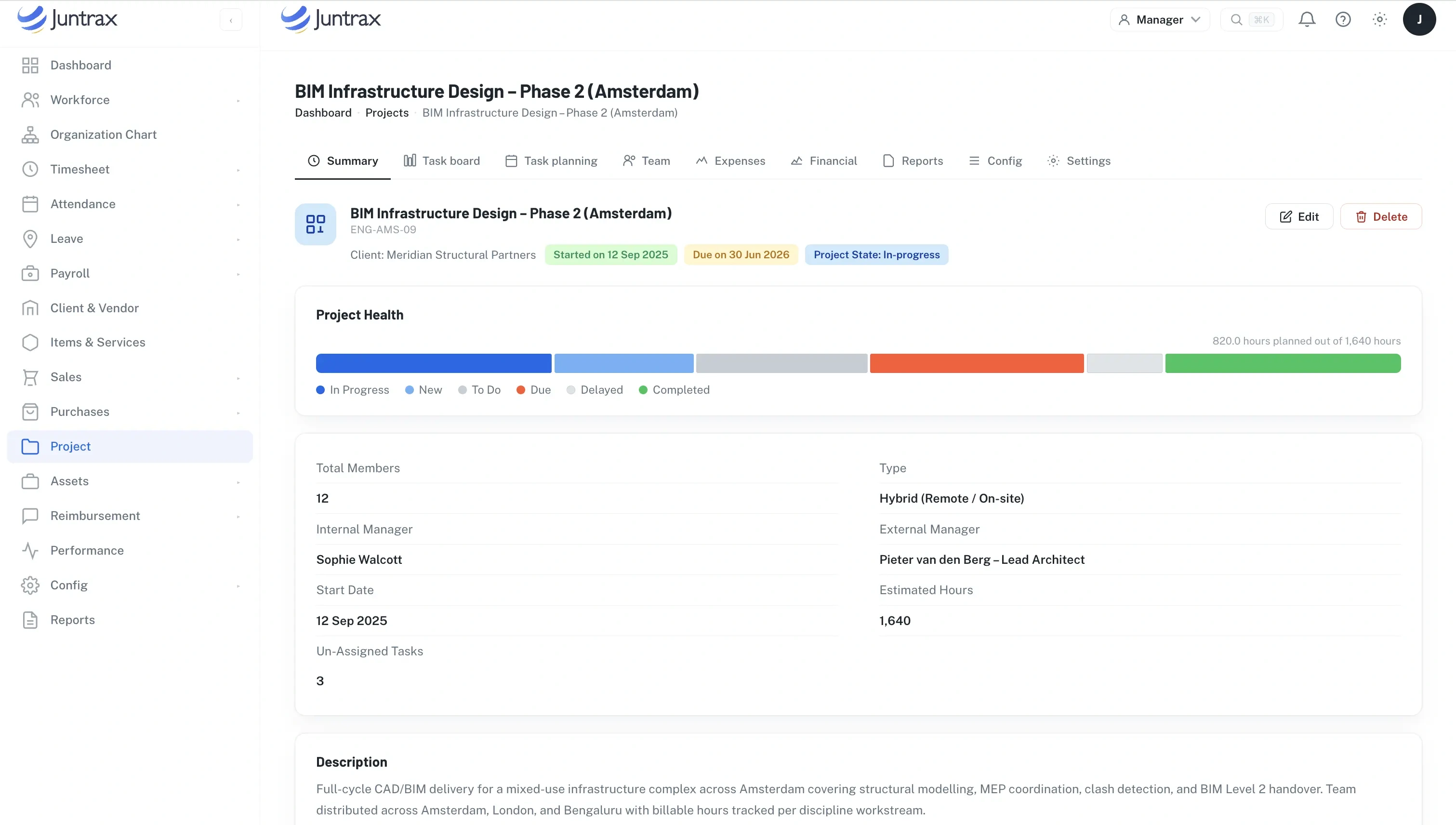Go to Projects breadcrumb link

(386, 113)
